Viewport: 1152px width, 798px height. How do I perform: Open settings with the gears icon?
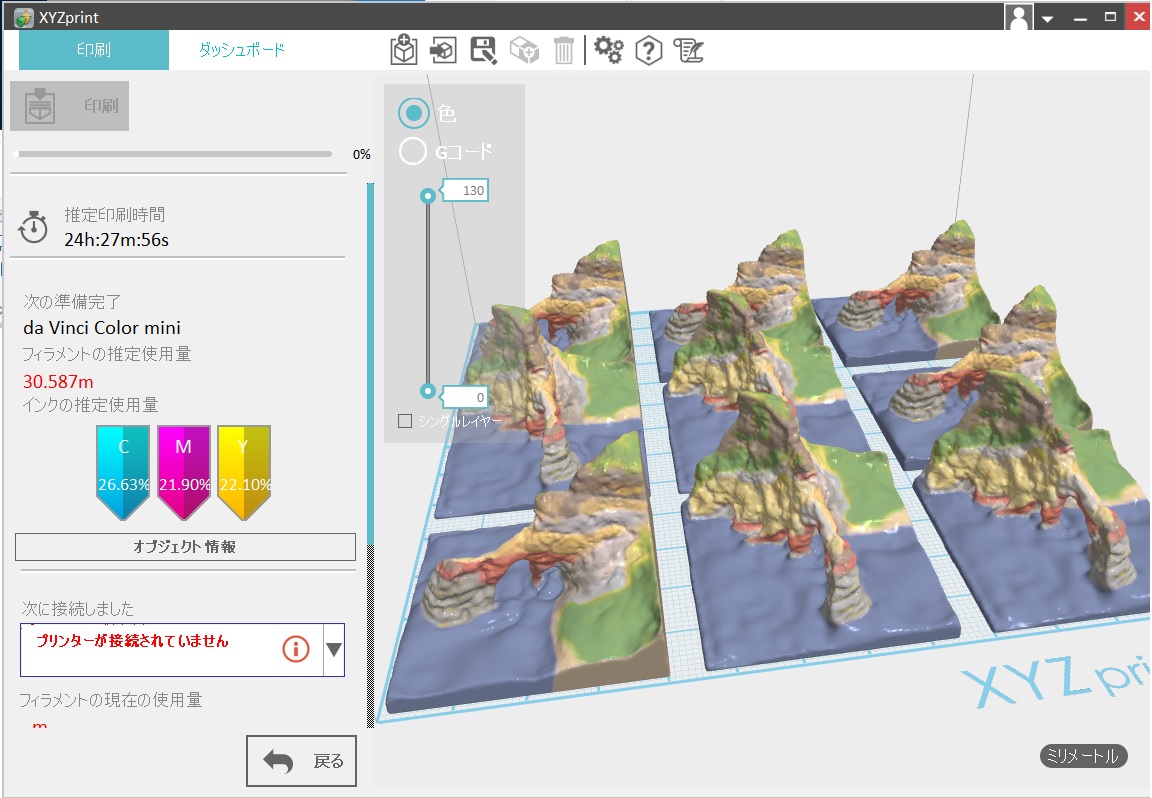pyautogui.click(x=608, y=50)
